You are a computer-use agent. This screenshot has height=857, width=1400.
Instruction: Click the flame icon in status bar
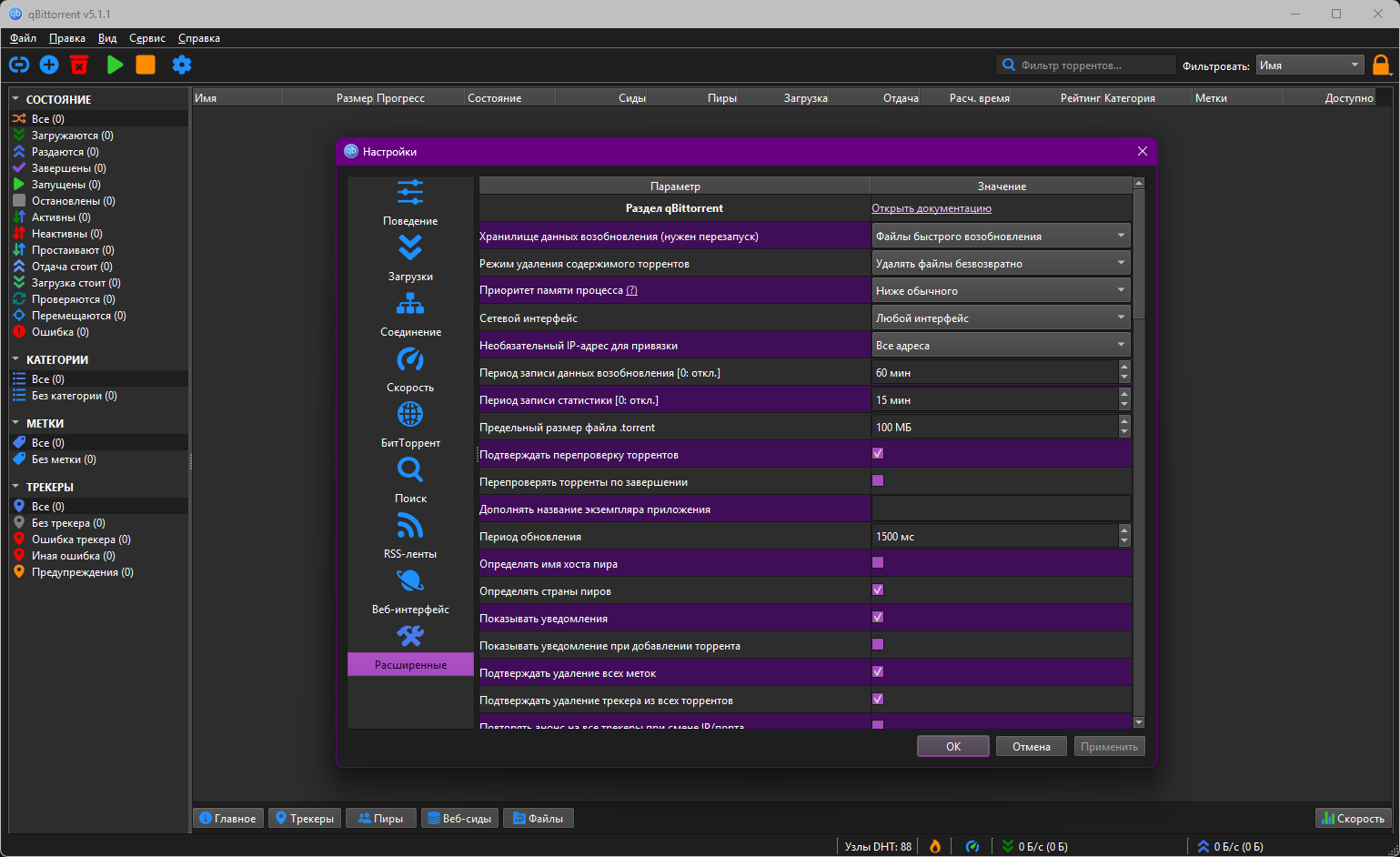[x=935, y=846]
